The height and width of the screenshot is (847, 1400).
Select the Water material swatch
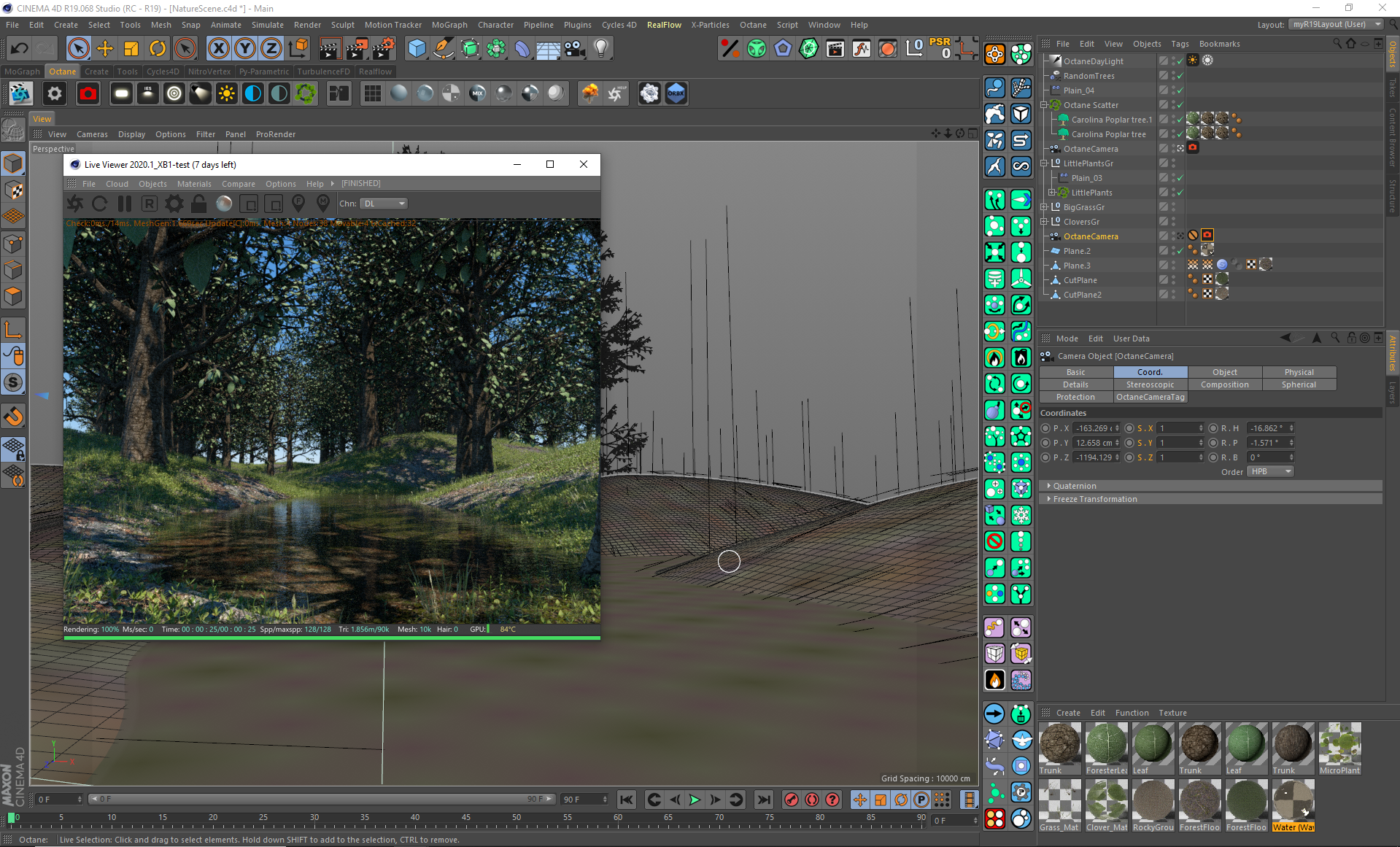1293,805
